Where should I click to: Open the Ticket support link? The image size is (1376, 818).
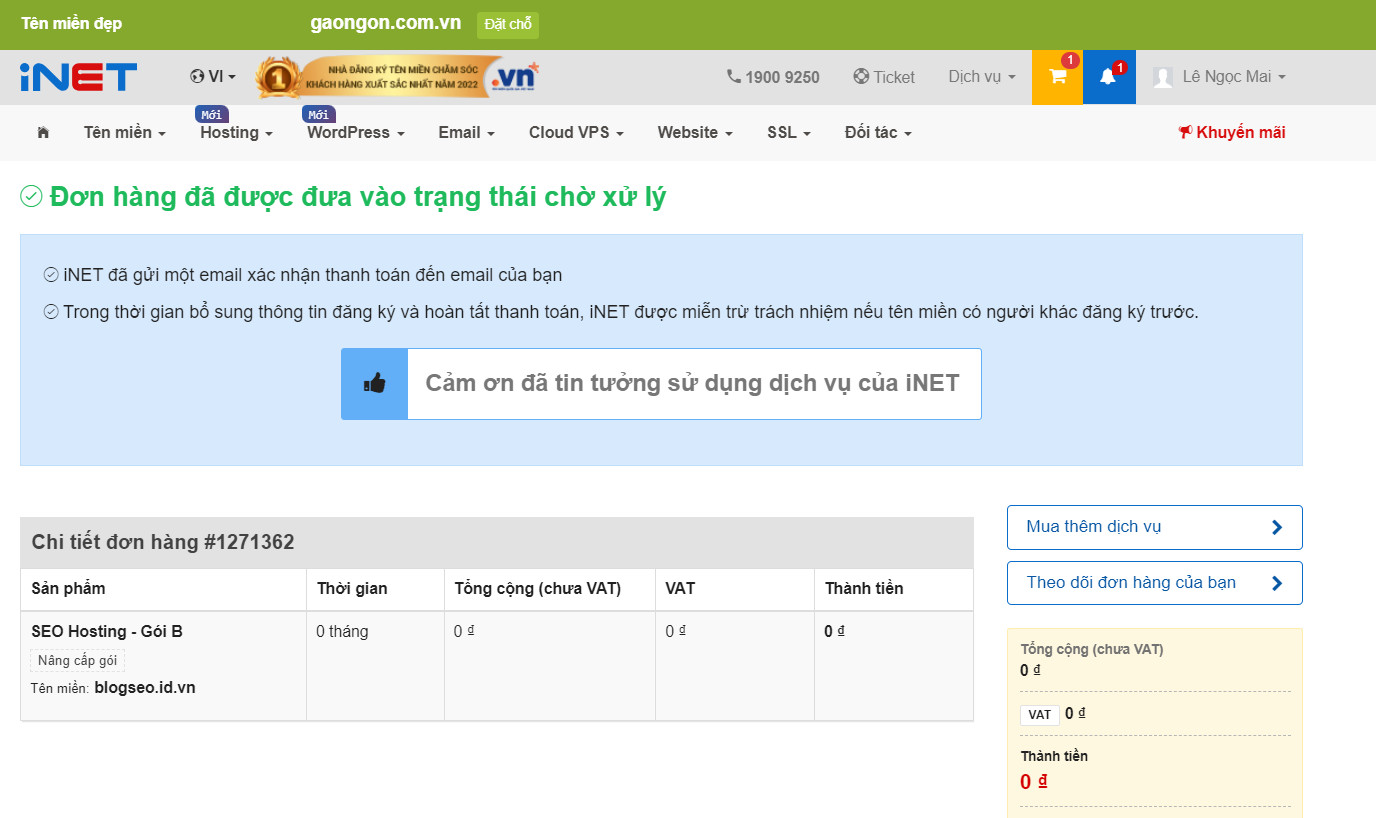[884, 77]
